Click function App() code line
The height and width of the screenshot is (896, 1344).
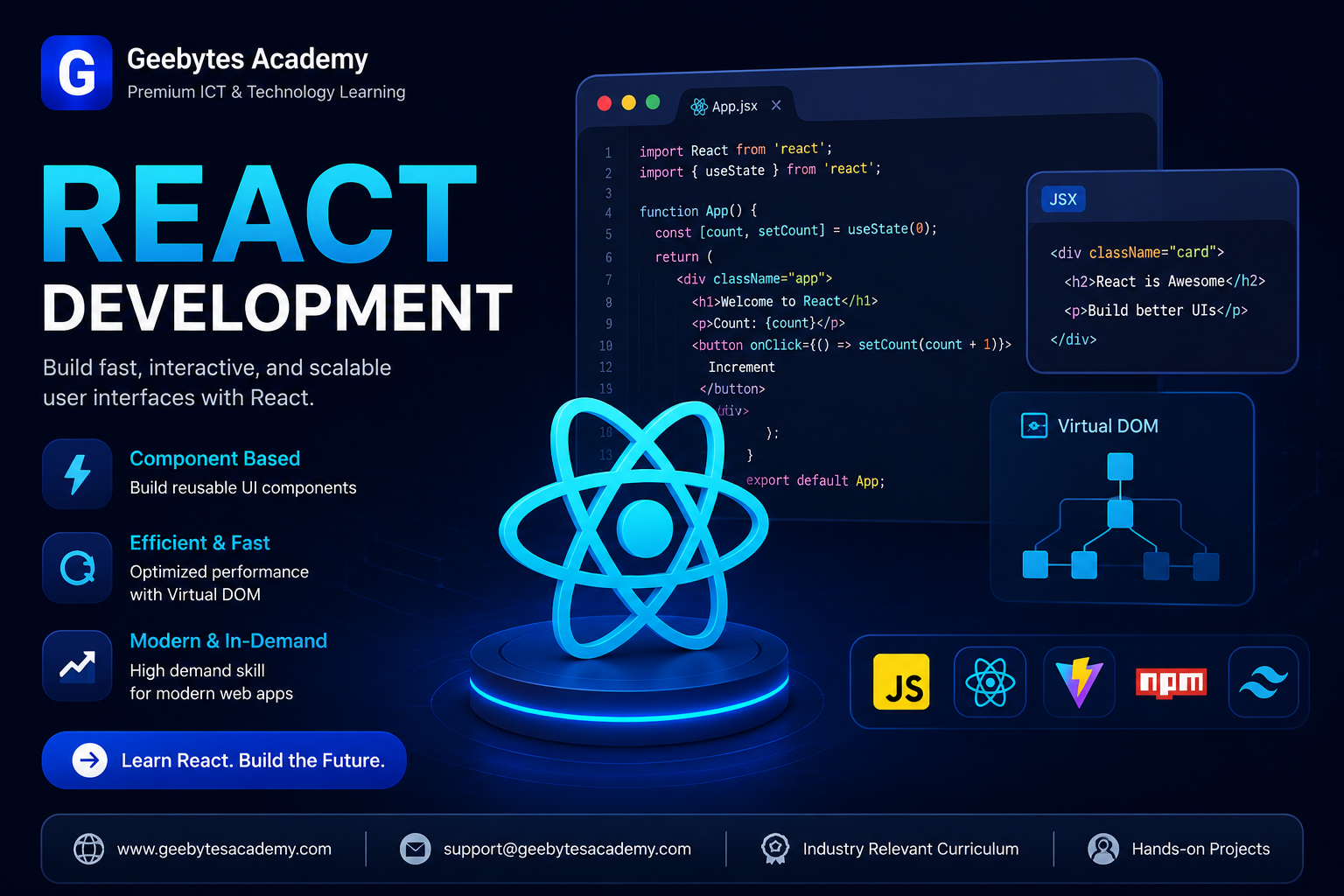(698, 211)
